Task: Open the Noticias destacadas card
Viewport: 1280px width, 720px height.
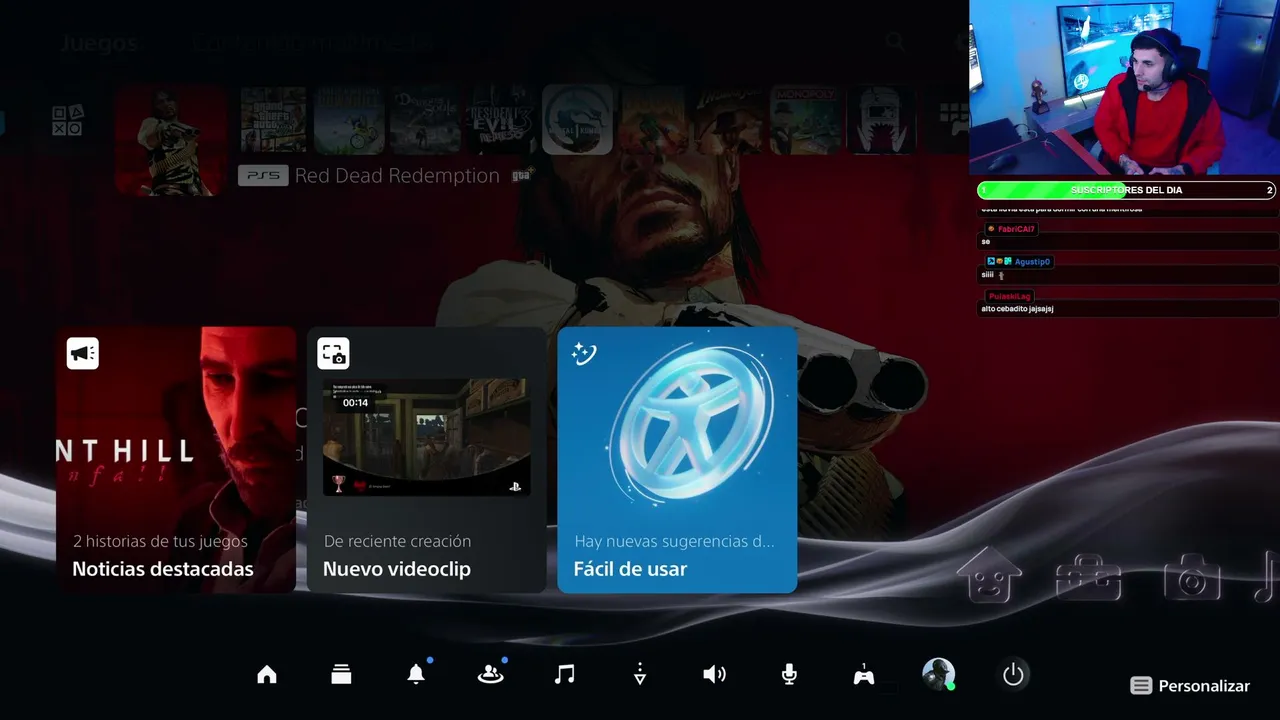Action: (176, 460)
